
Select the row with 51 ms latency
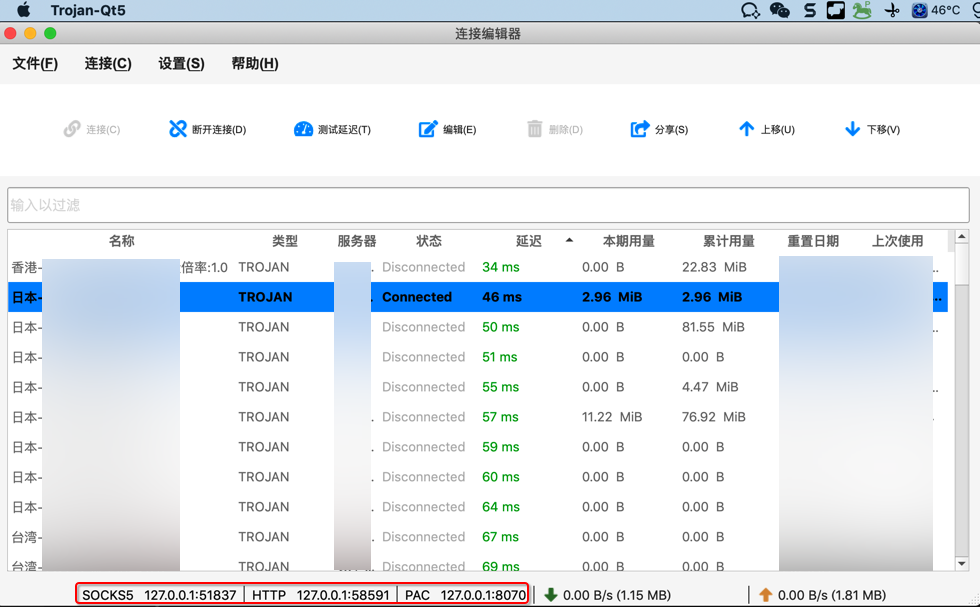(478, 357)
